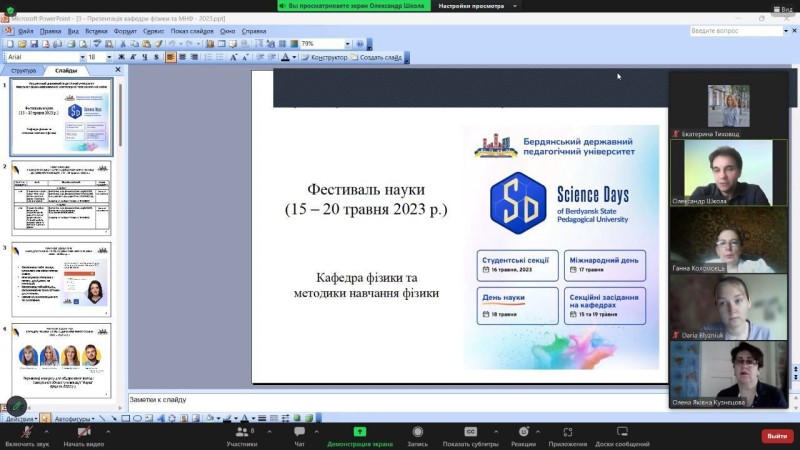Open the font size dropdown
Image resolution: width=800 pixels, height=450 pixels.
pyautogui.click(x=109, y=57)
